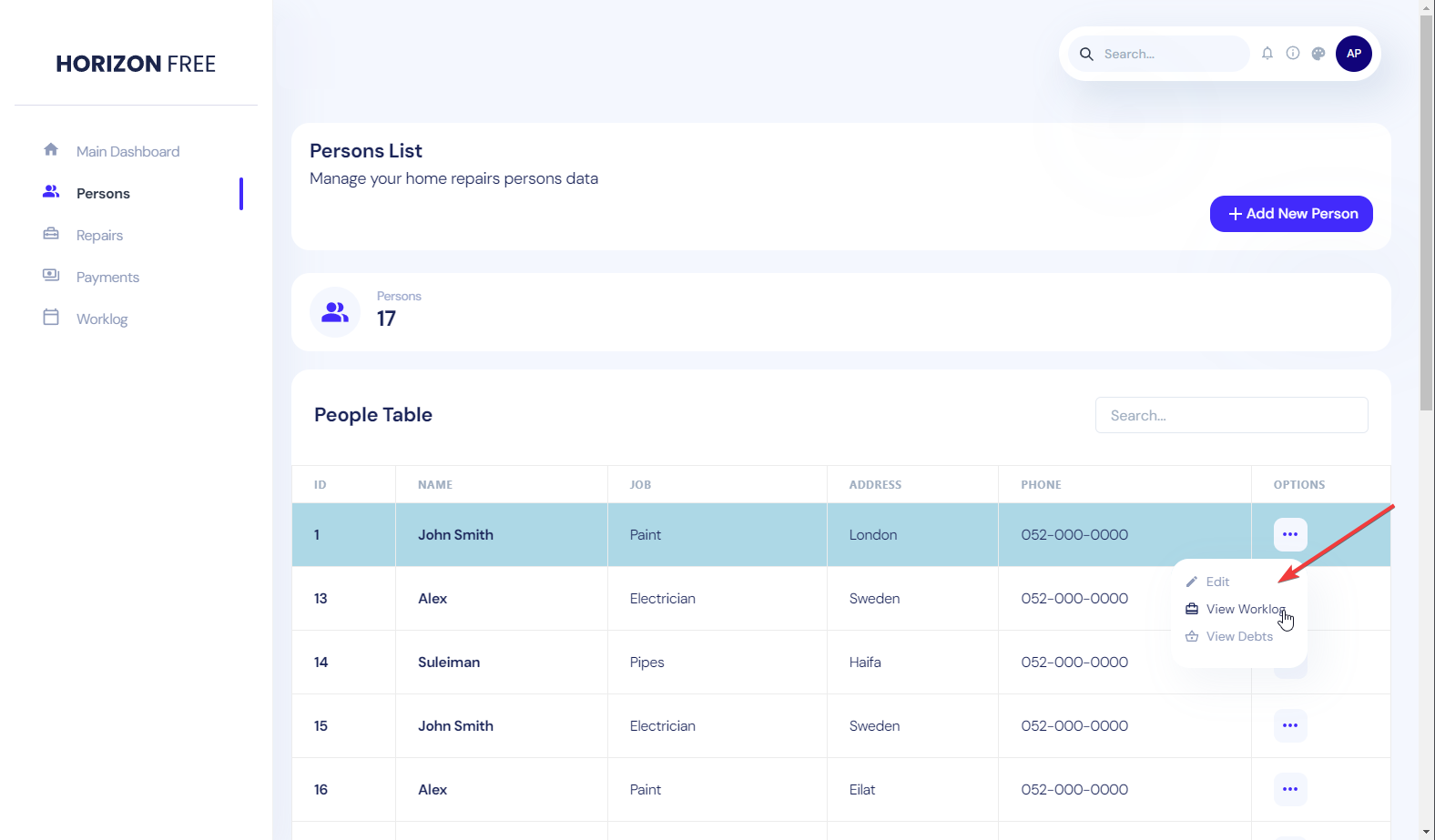Click the JOB column header

tap(641, 485)
